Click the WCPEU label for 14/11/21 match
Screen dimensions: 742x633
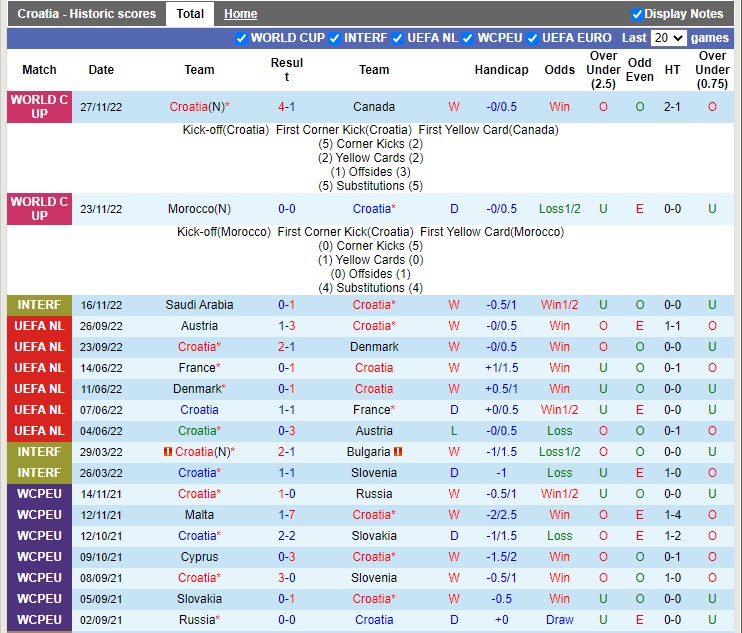(39, 494)
